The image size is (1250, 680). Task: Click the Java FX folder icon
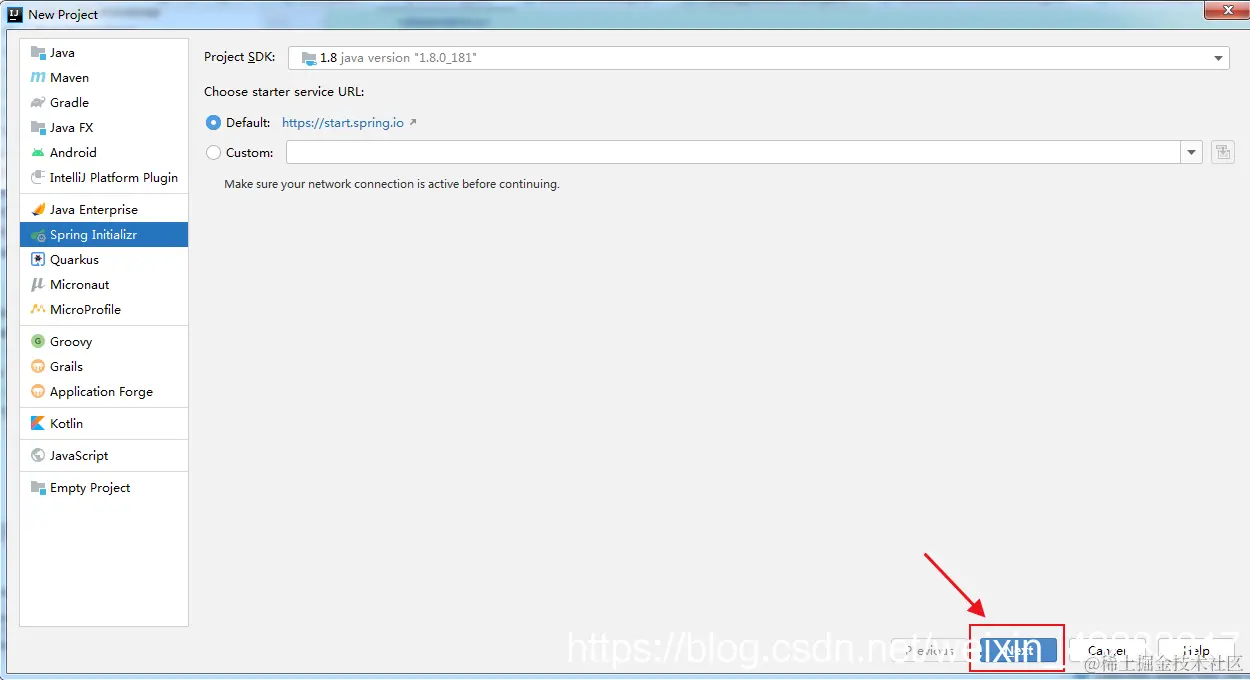pyautogui.click(x=38, y=128)
